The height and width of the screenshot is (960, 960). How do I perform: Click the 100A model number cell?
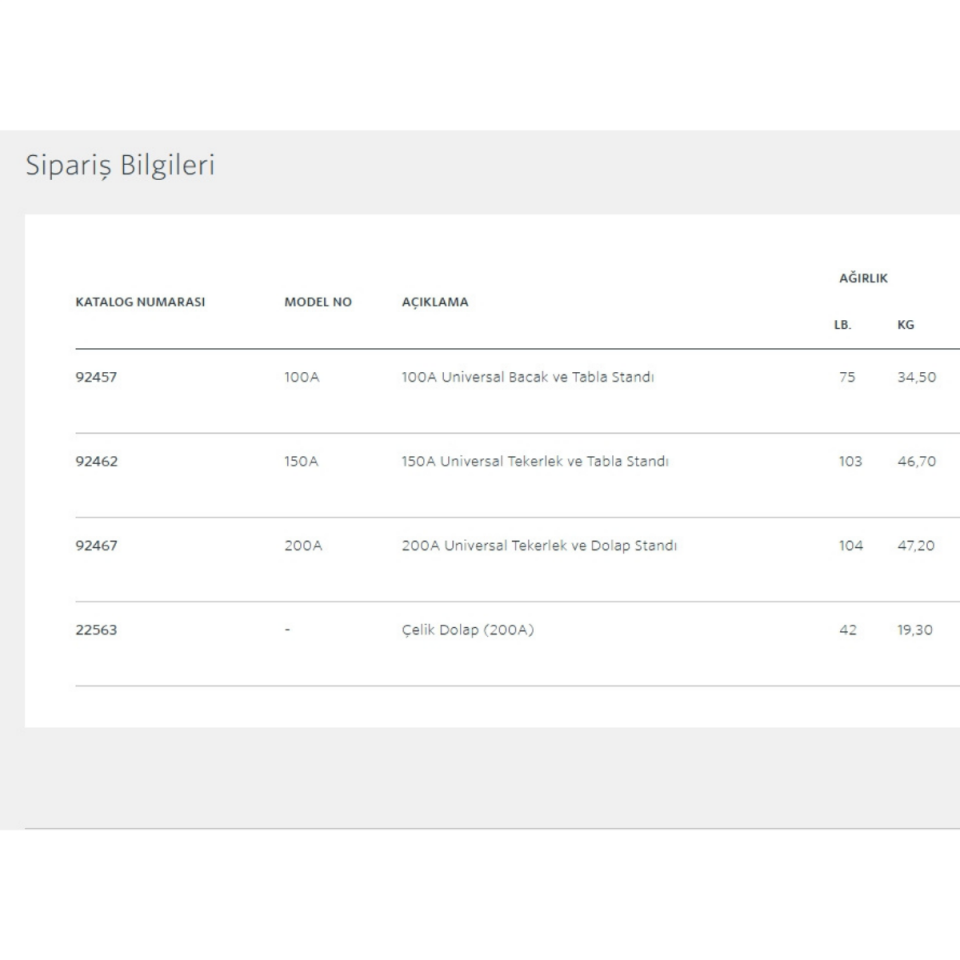(x=302, y=378)
